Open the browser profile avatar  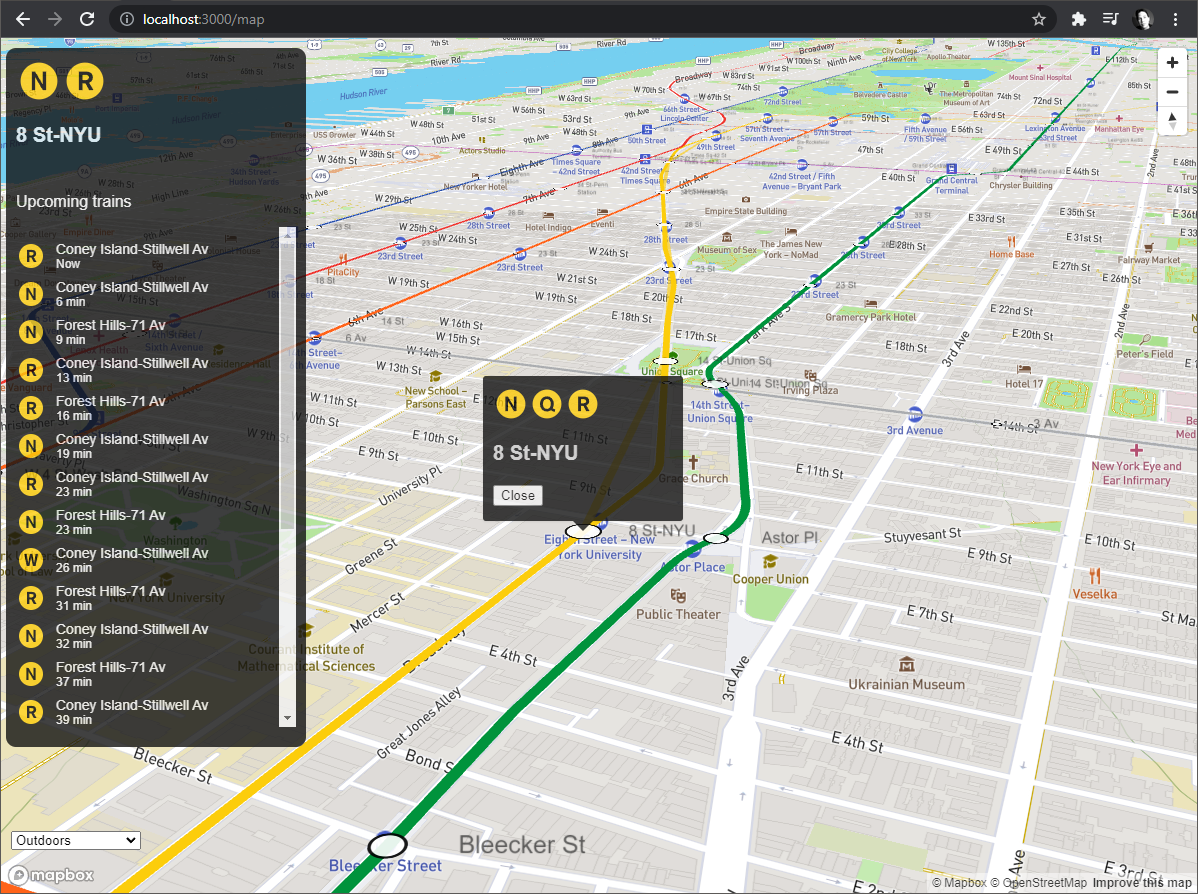(x=1143, y=19)
